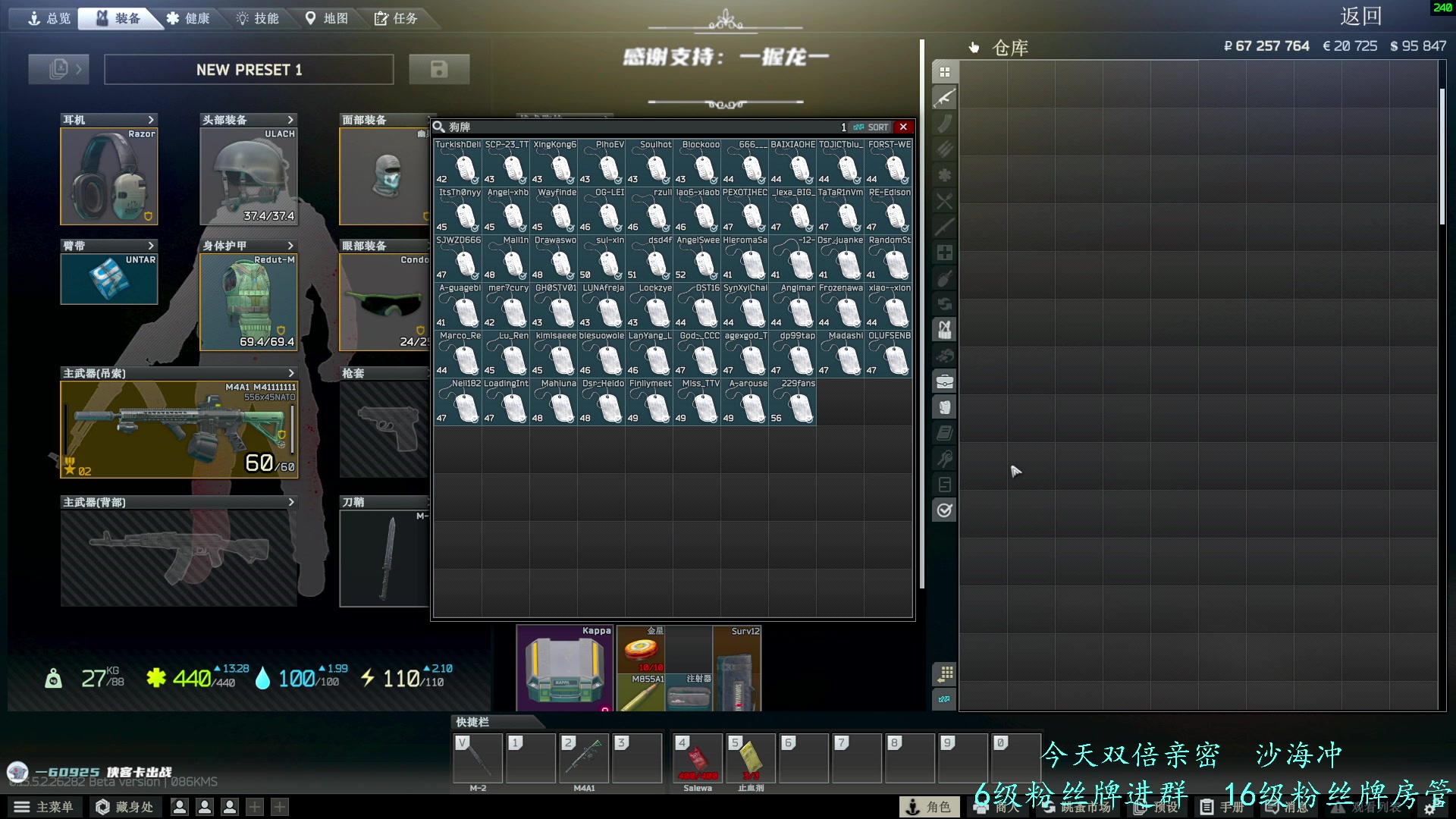Select the keys filter icon
Viewport: 1456px width, 819px height.
click(x=944, y=459)
